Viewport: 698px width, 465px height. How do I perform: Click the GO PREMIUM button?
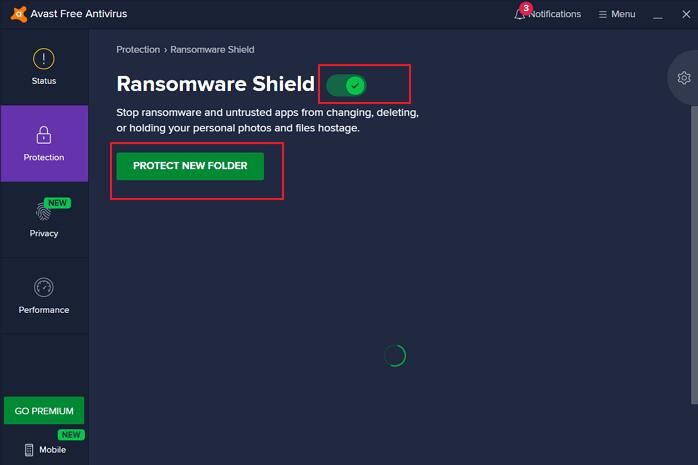point(44,411)
